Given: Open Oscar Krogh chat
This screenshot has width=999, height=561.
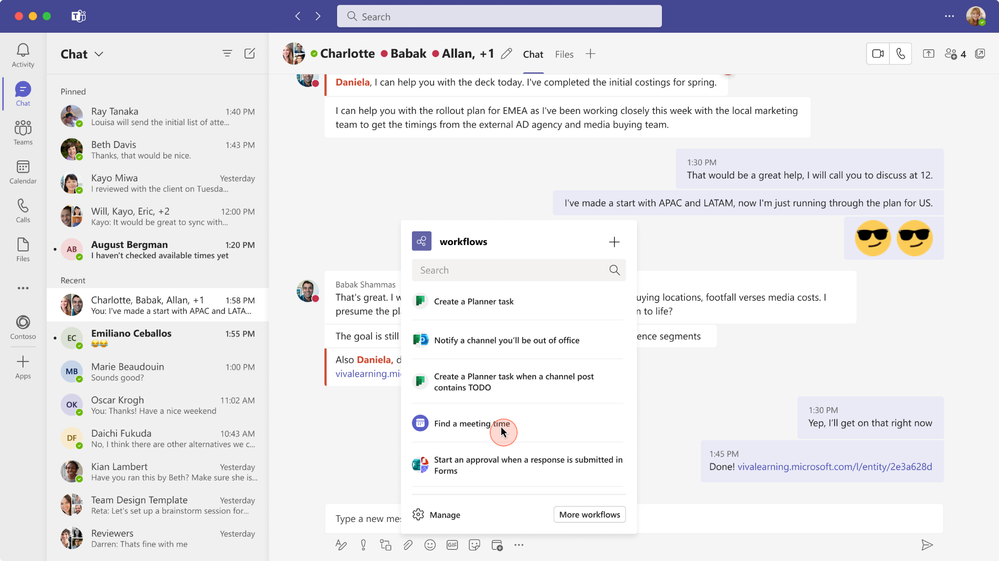Looking at the screenshot, I should click(x=157, y=405).
